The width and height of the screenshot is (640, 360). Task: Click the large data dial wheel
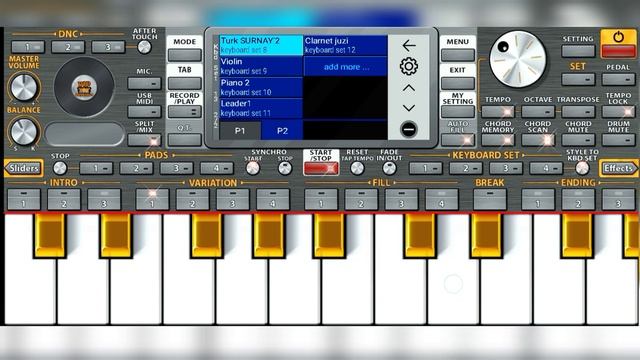click(x=517, y=60)
